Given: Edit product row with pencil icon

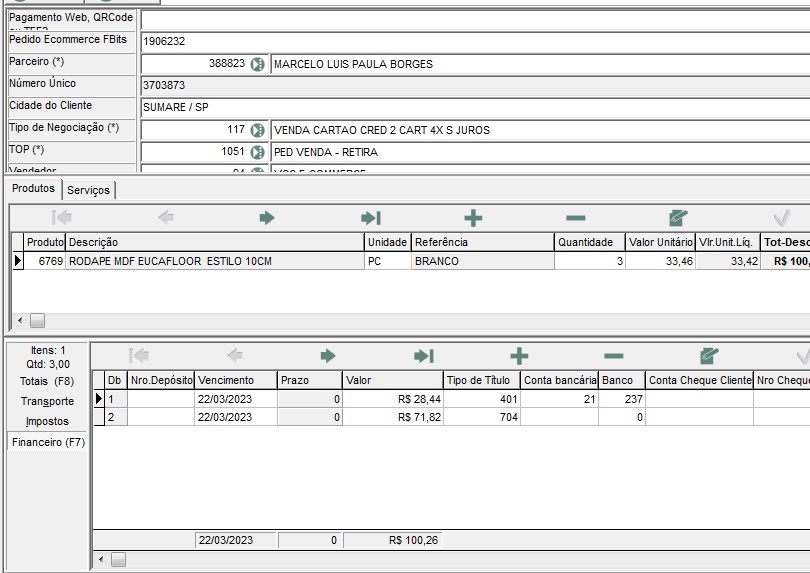Looking at the screenshot, I should point(679,218).
